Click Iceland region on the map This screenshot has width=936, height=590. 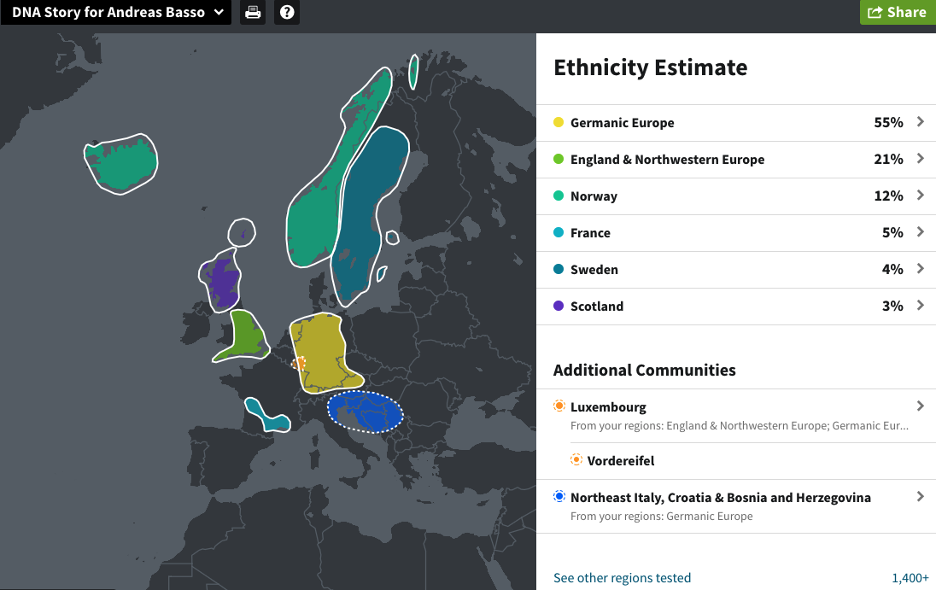click(122, 164)
